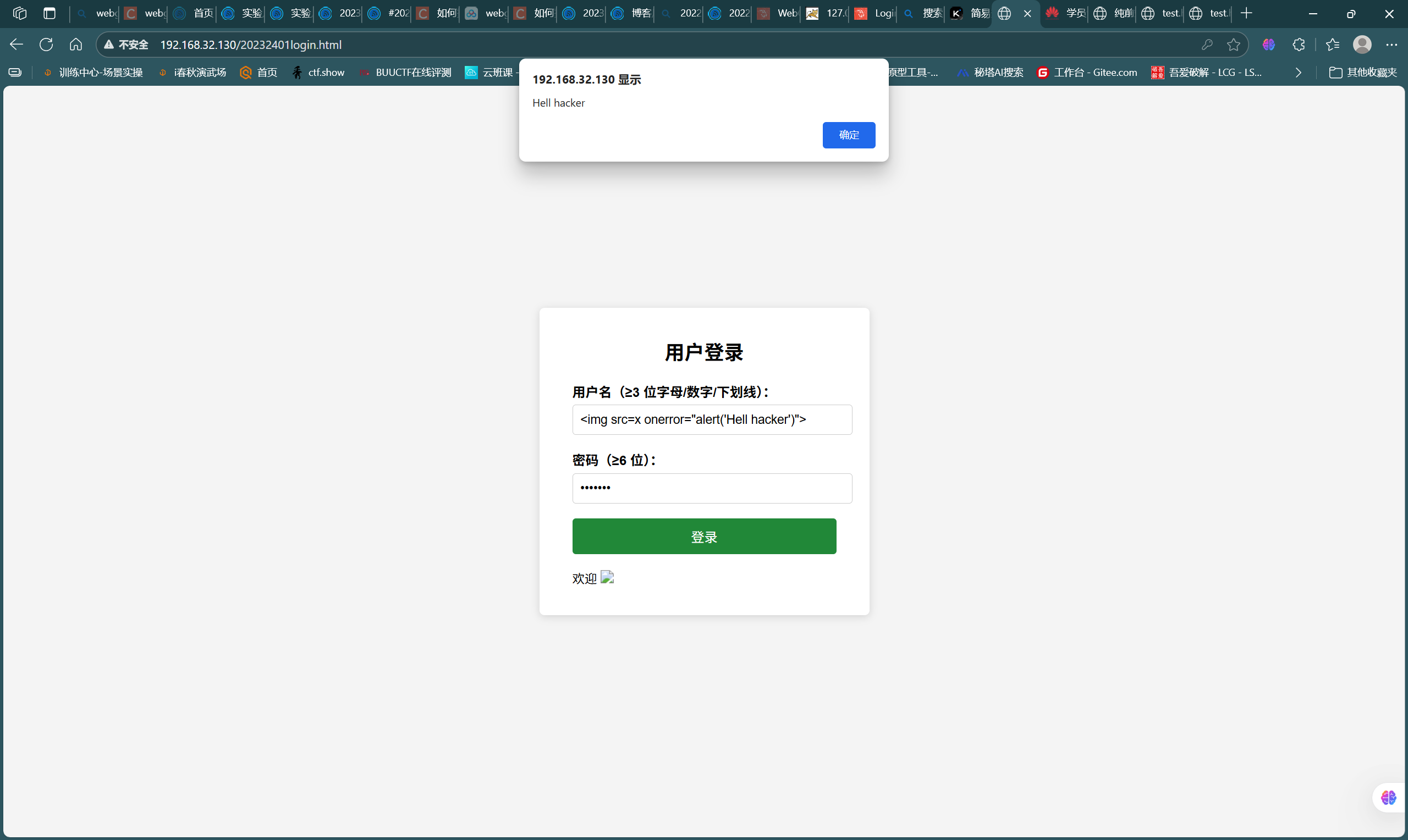Expand the hidden bookmarks chevron
The width and height of the screenshot is (1408, 840).
[x=1298, y=73]
